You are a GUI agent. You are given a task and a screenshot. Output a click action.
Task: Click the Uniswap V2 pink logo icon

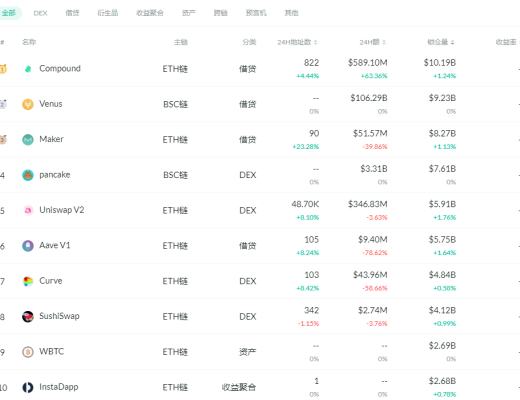[x=28, y=210]
